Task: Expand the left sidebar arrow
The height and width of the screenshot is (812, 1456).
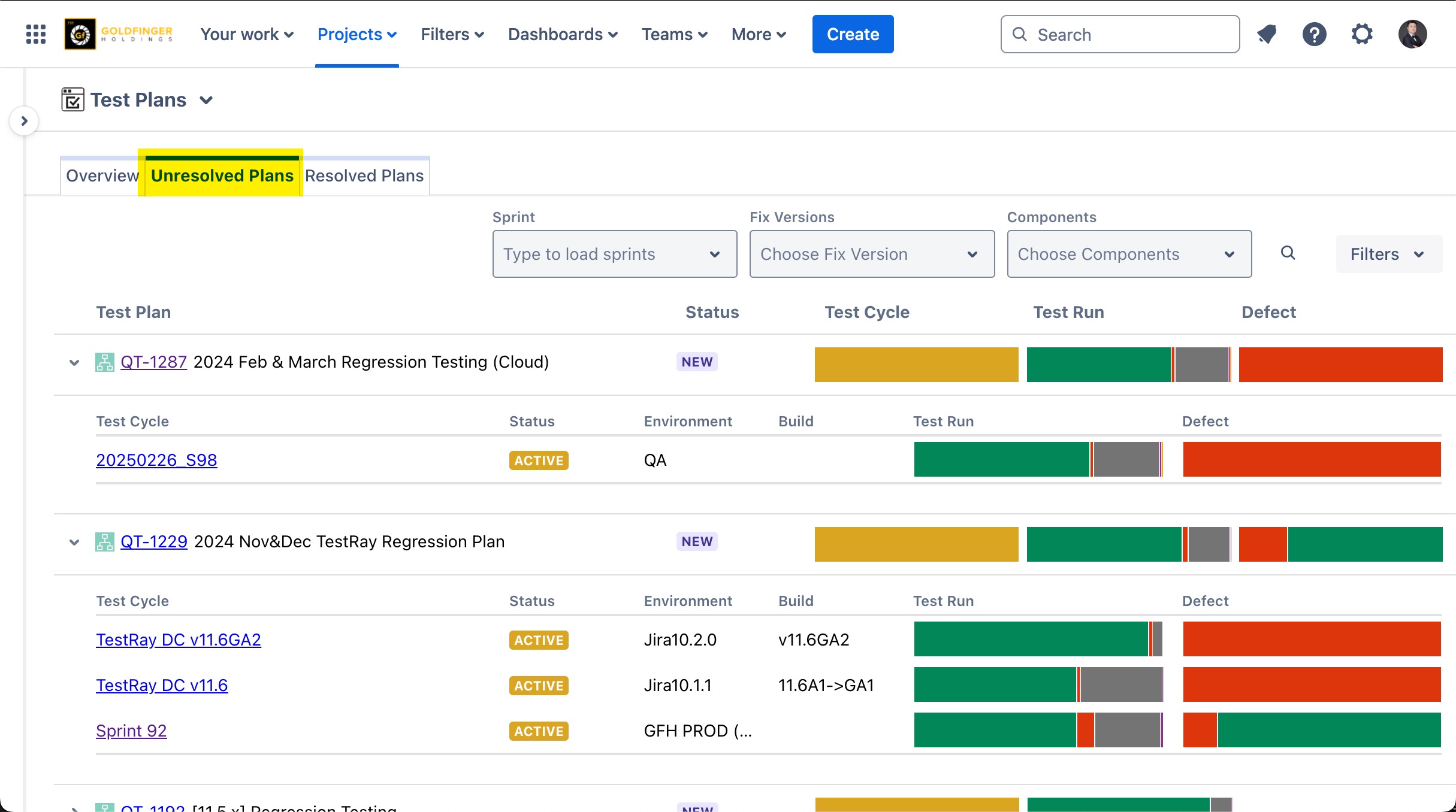Action: coord(24,121)
